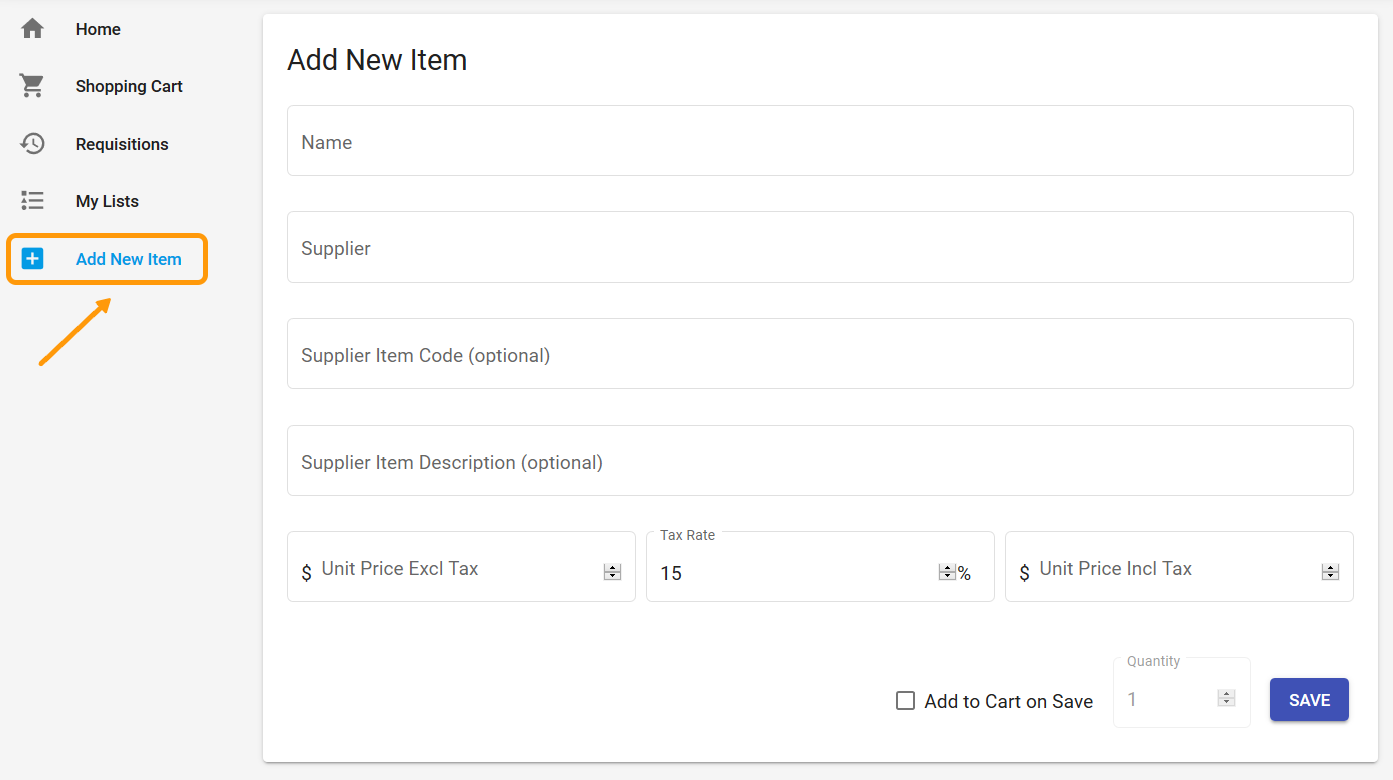Increase Quantity using its up stepper arrow

(x=1225, y=693)
